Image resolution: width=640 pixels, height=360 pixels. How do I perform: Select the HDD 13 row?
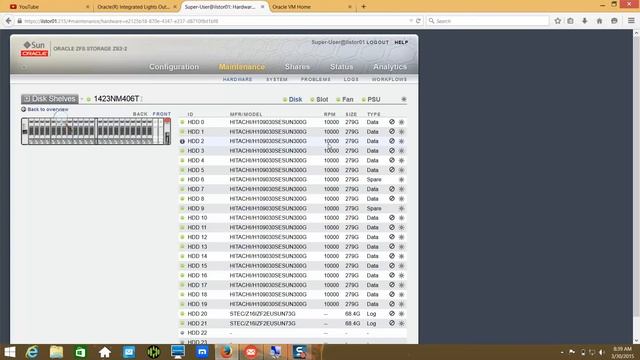293,247
